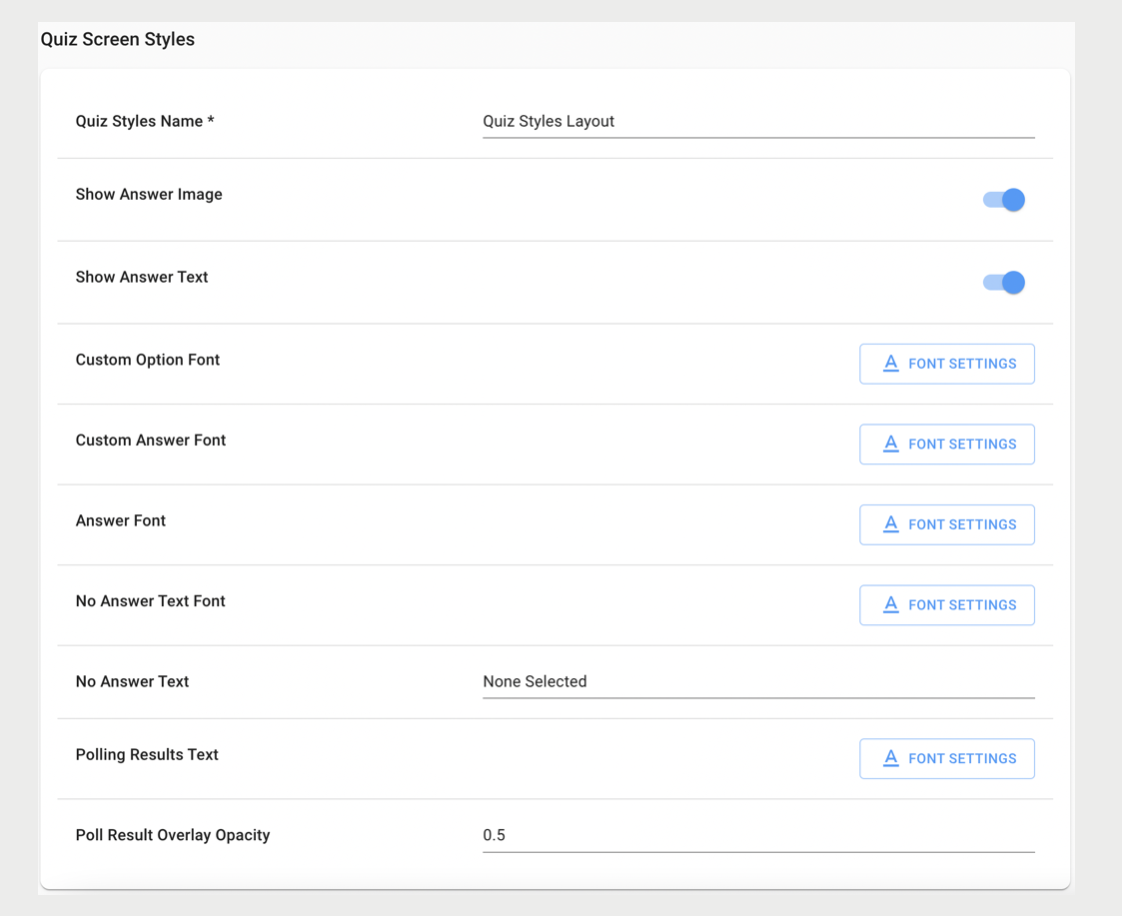Viewport: 1122px width, 916px height.
Task: Open Font Settings for No Answer Text Font
Action: (x=947, y=605)
